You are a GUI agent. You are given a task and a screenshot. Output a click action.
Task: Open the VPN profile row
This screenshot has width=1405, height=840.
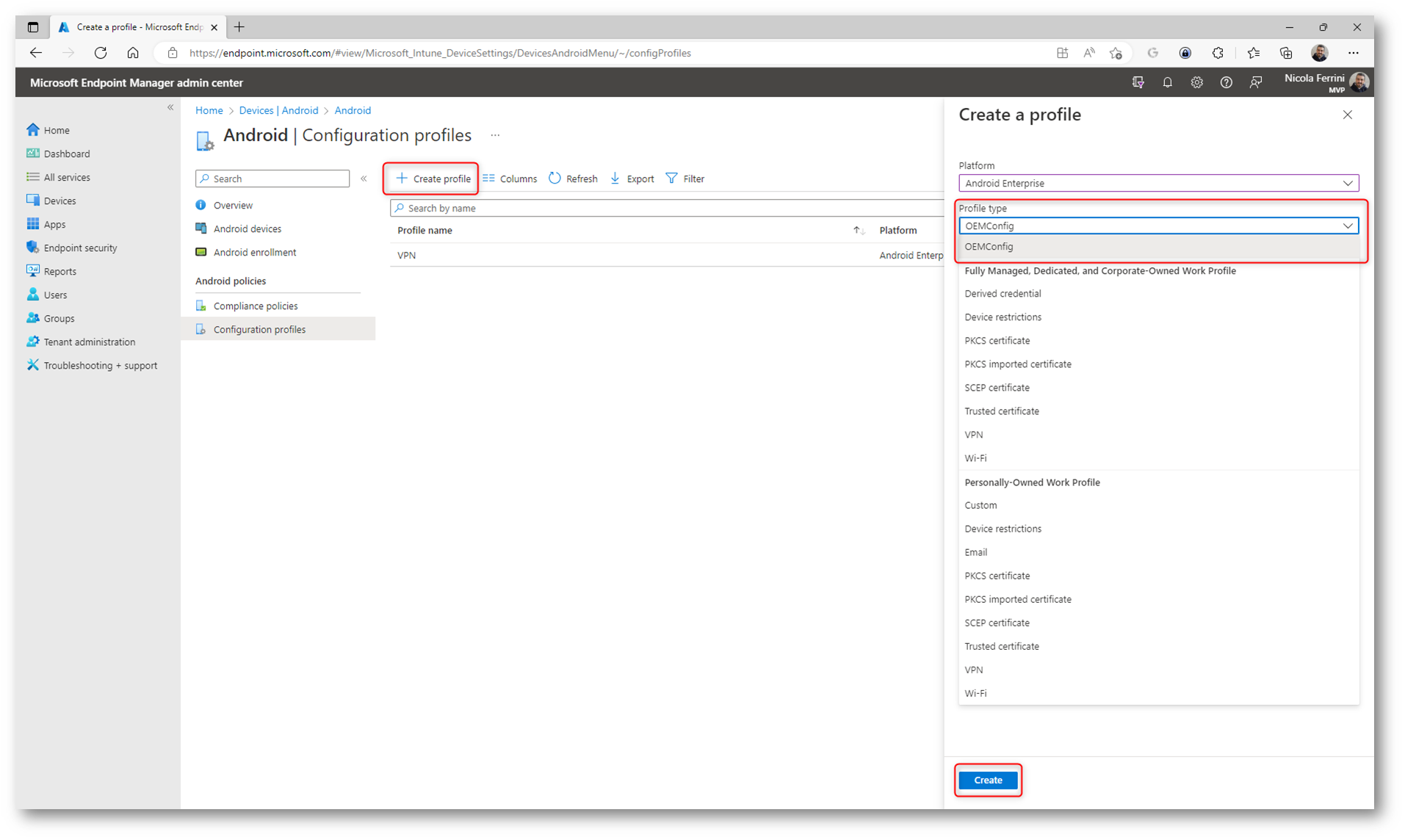click(x=667, y=256)
